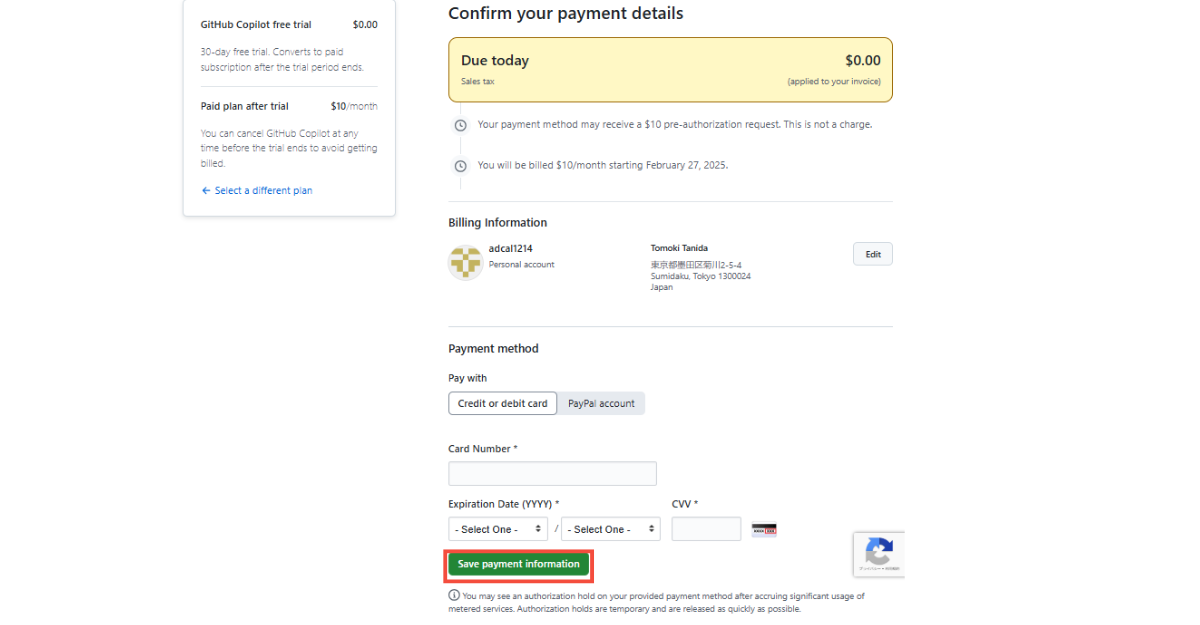Switch payment method to PayPal account
This screenshot has width=1200, height=625.
[x=601, y=403]
